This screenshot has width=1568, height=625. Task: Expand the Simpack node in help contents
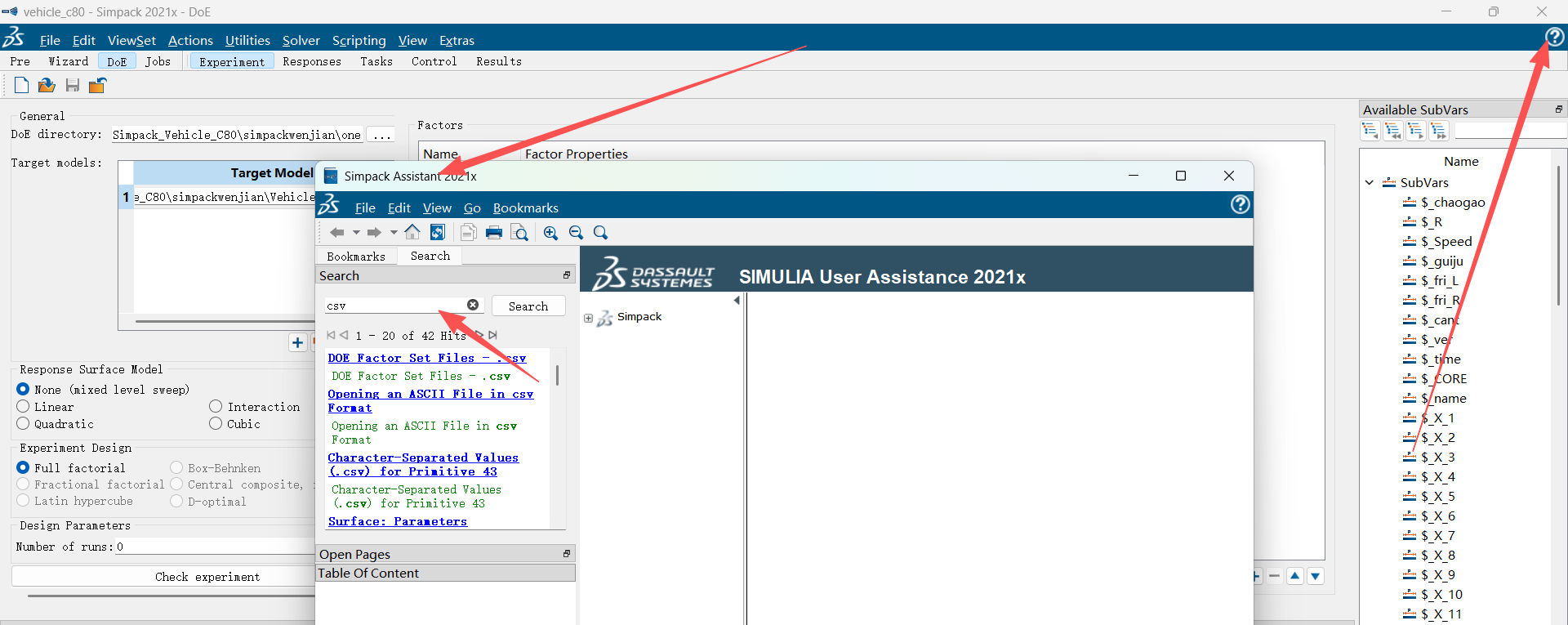click(588, 319)
